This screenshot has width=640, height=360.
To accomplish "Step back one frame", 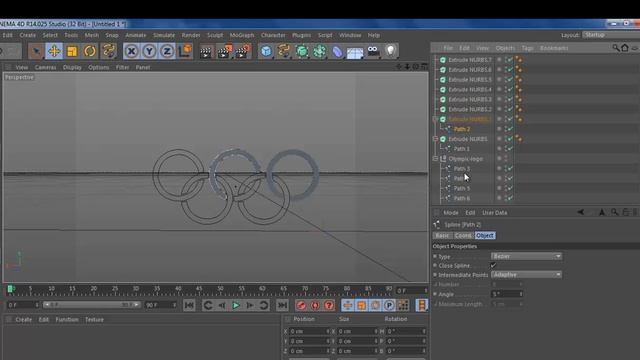I will pos(222,305).
